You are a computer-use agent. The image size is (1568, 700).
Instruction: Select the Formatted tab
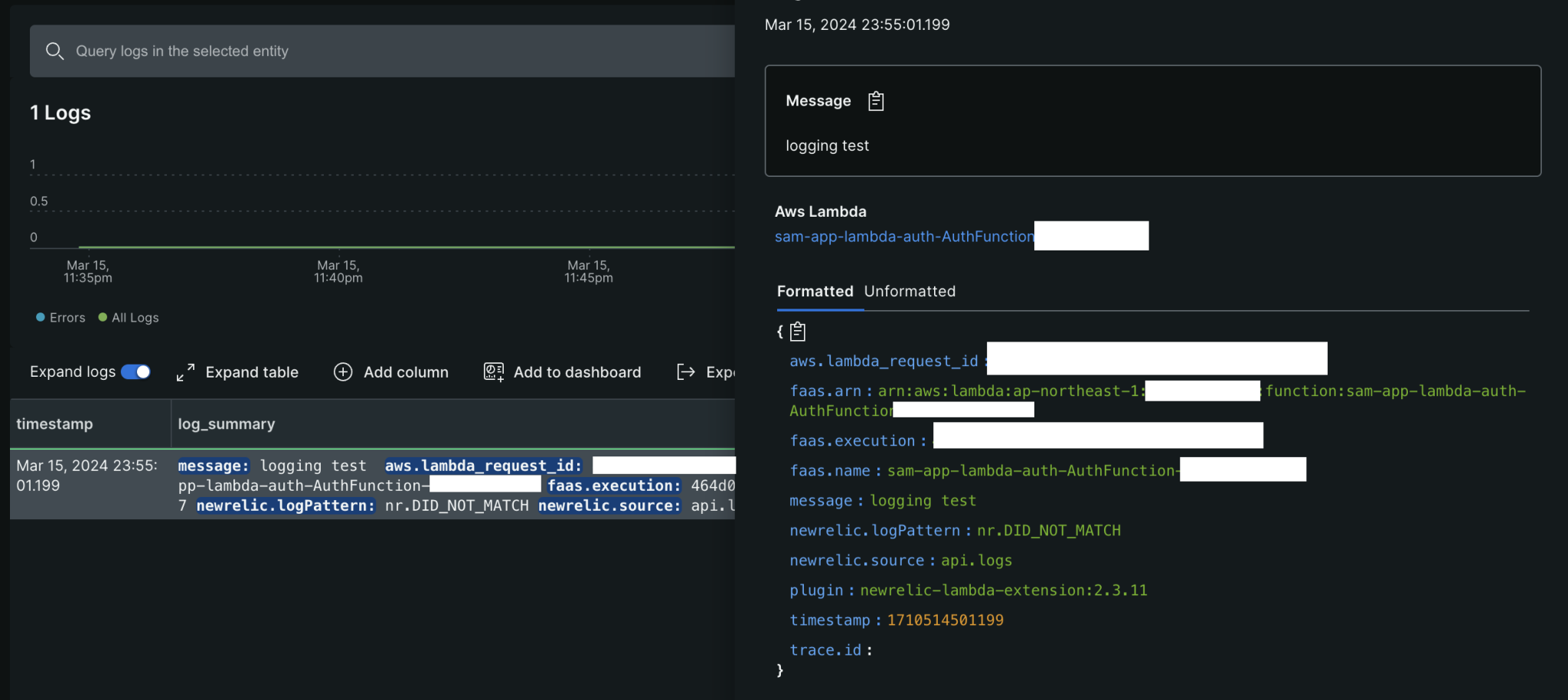tap(815, 292)
